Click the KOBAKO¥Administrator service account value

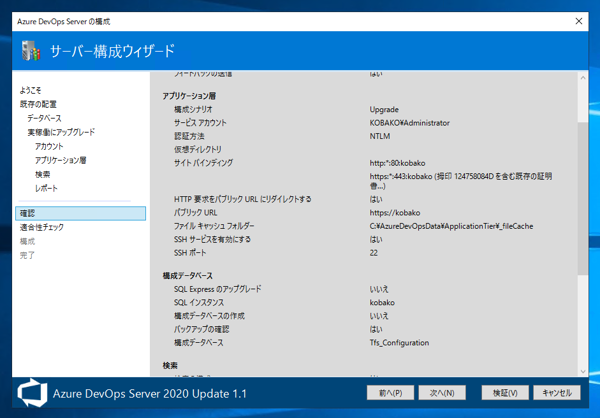coord(409,123)
